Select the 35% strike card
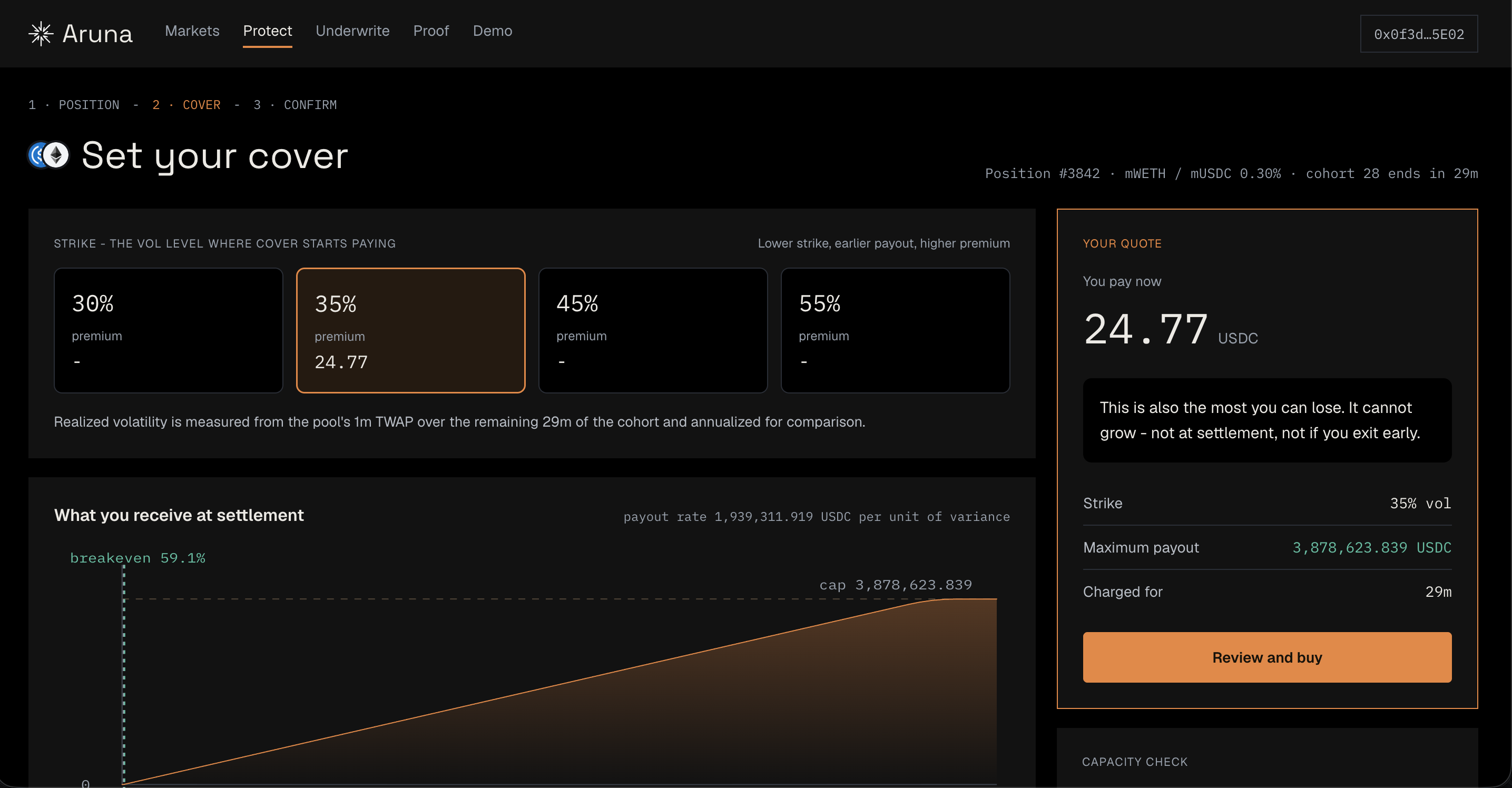The height and width of the screenshot is (788, 1512). point(410,330)
